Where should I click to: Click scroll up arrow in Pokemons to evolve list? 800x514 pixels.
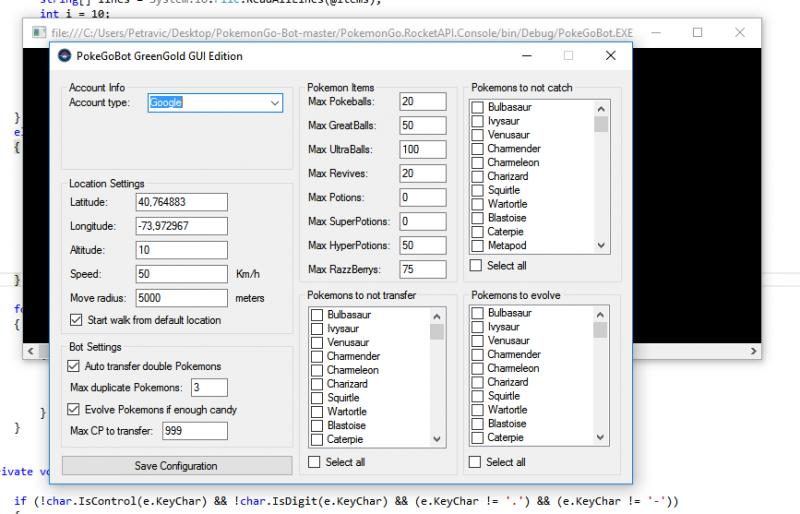[601, 314]
